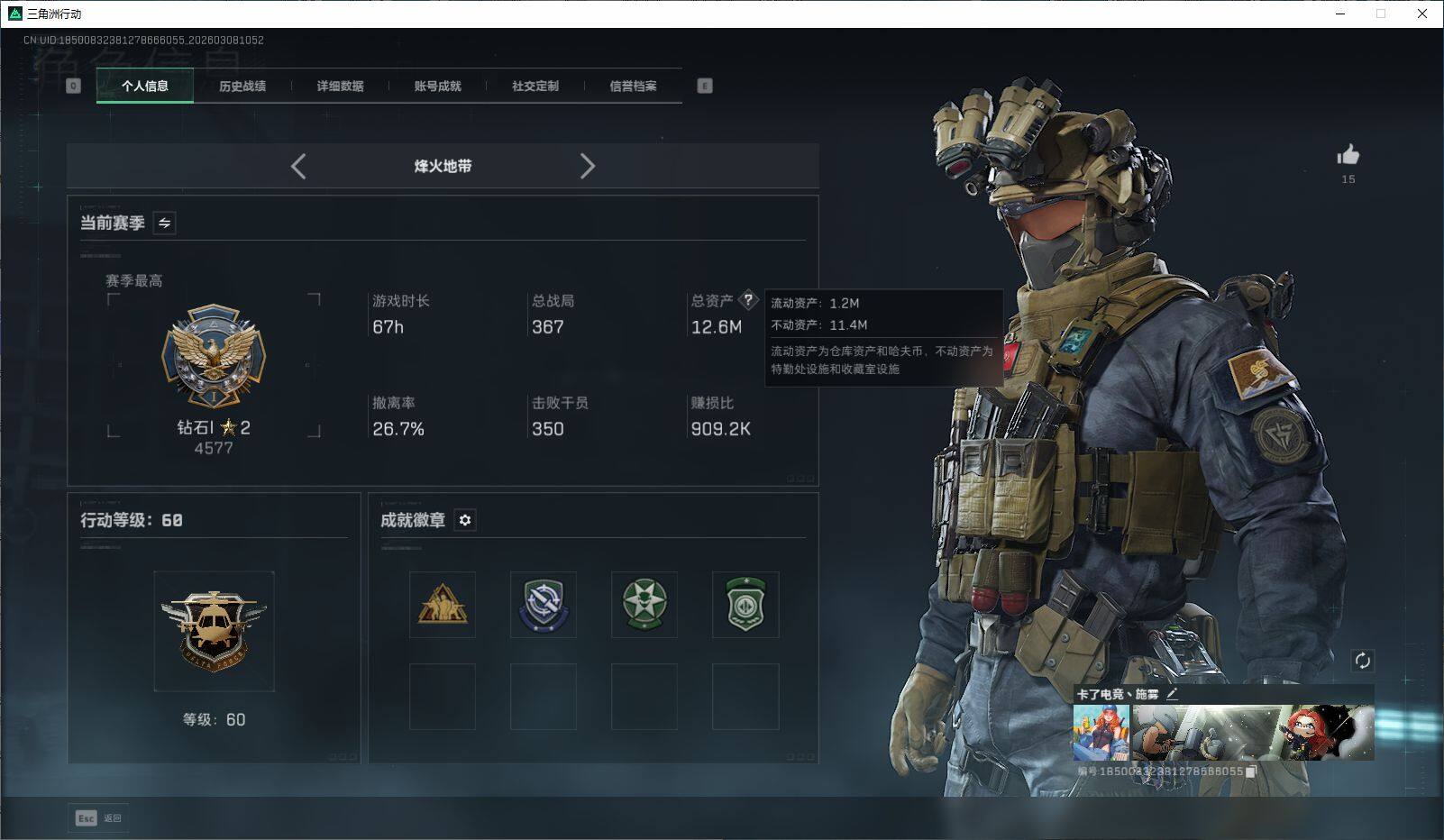Viewport: 1444px width, 840px height.
Task: Click the 钻石I season rank emblem
Action: pyautogui.click(x=214, y=356)
